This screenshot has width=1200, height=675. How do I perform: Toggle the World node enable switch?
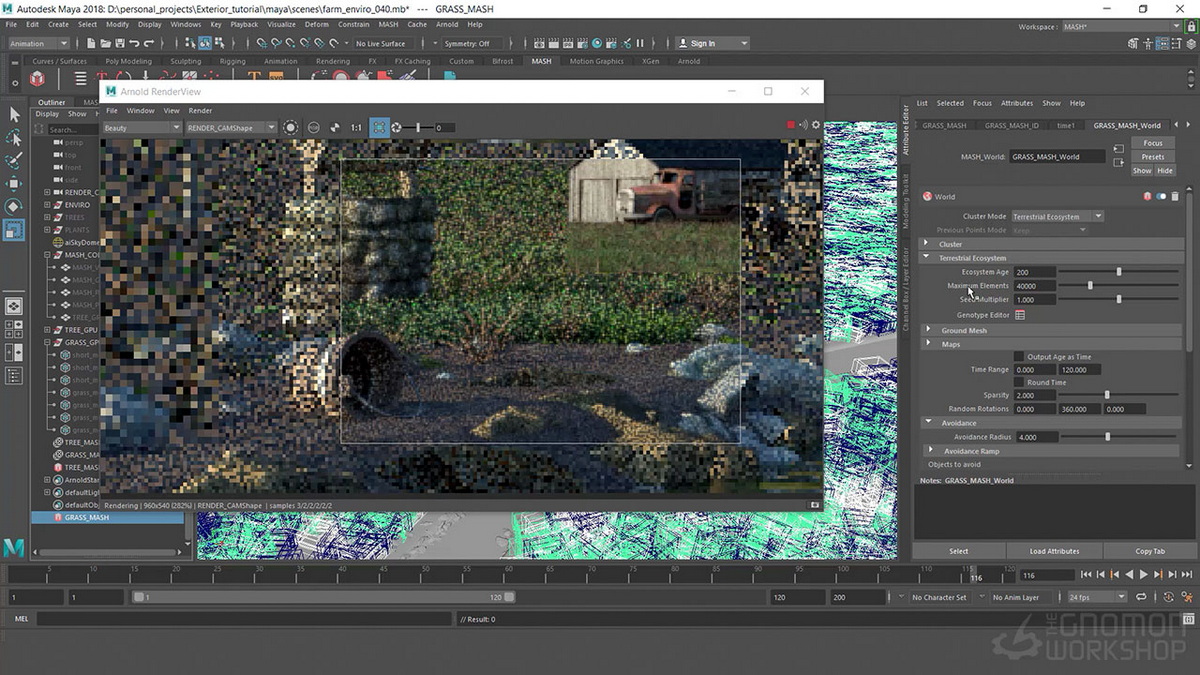point(1161,197)
